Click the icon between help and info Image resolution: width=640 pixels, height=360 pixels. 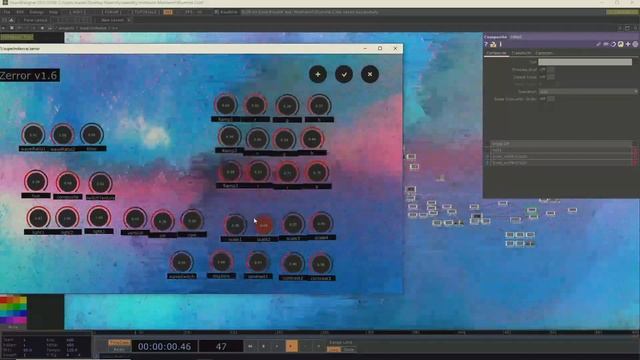[x=493, y=44]
